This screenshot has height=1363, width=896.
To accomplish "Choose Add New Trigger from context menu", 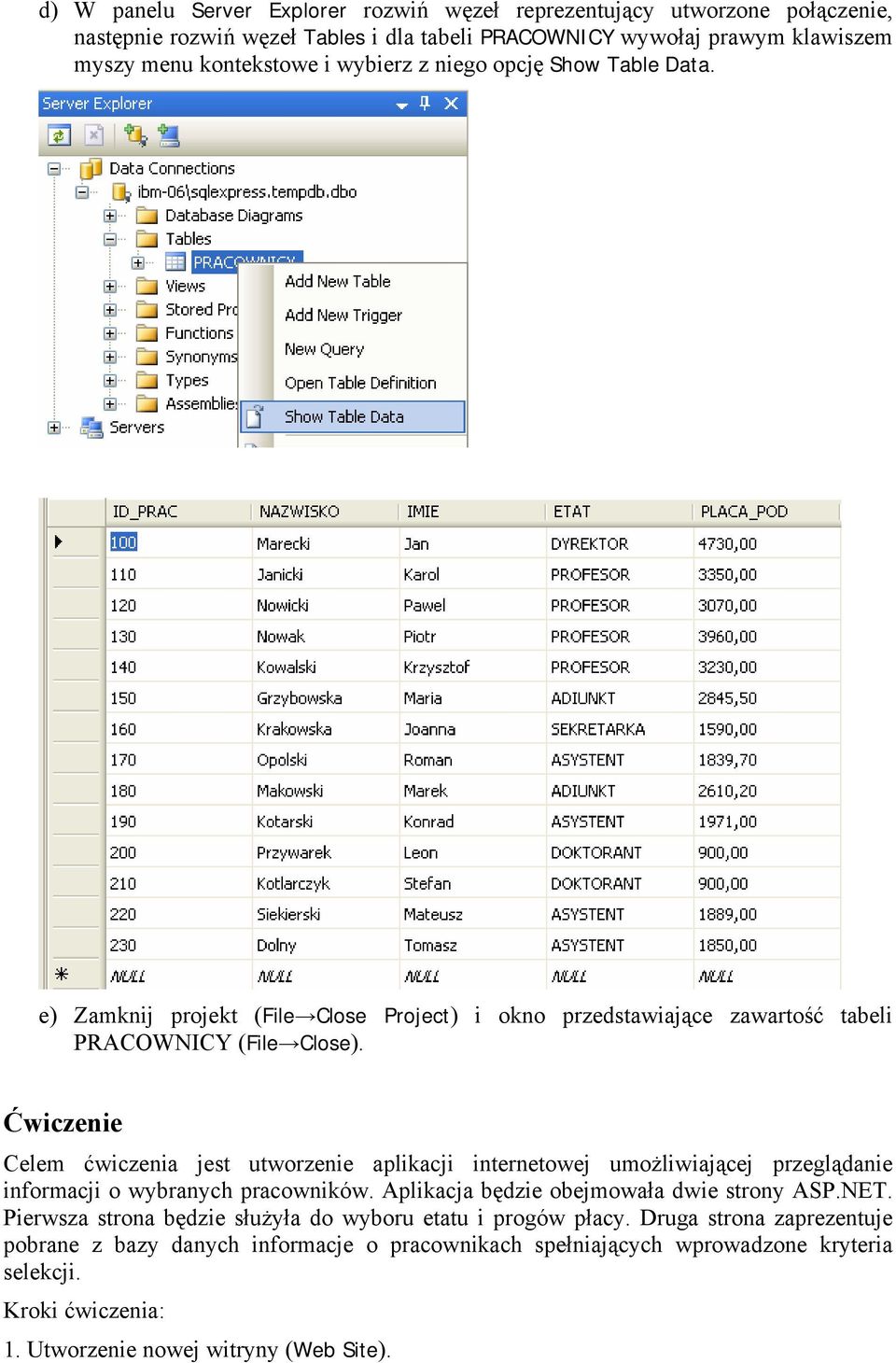I will pos(353,316).
